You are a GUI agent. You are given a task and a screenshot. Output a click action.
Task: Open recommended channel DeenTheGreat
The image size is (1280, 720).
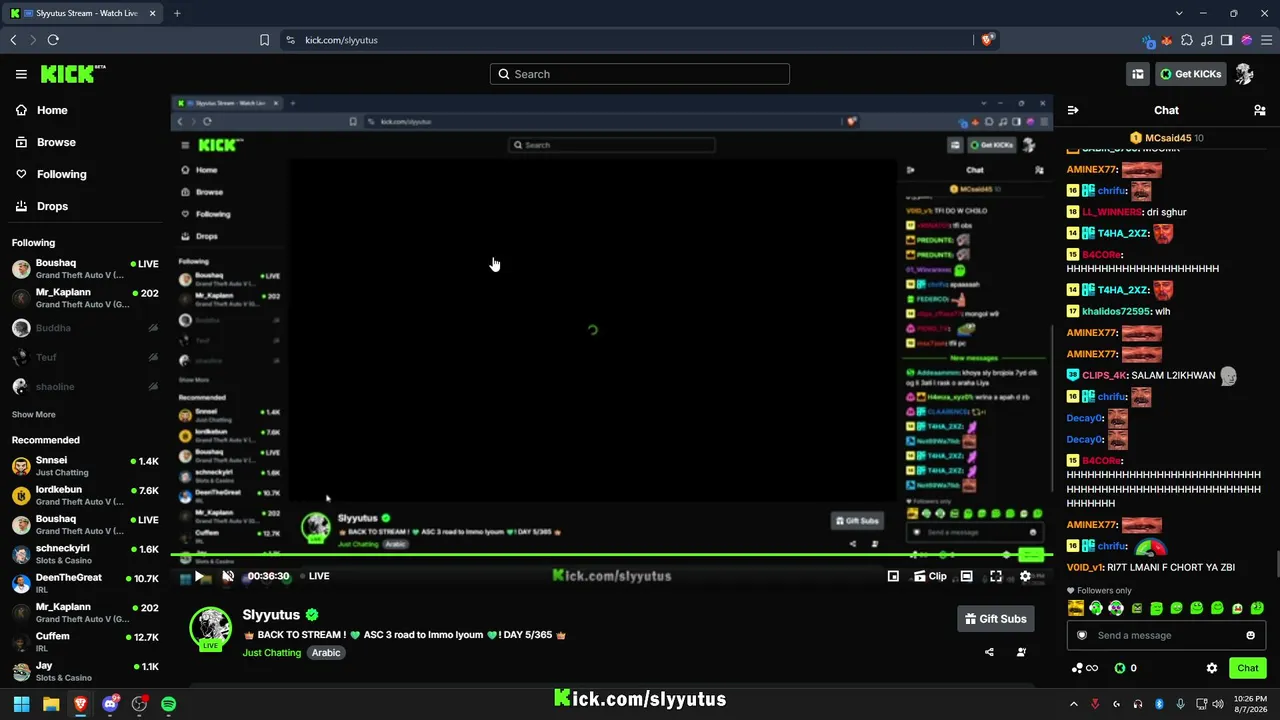85,583
